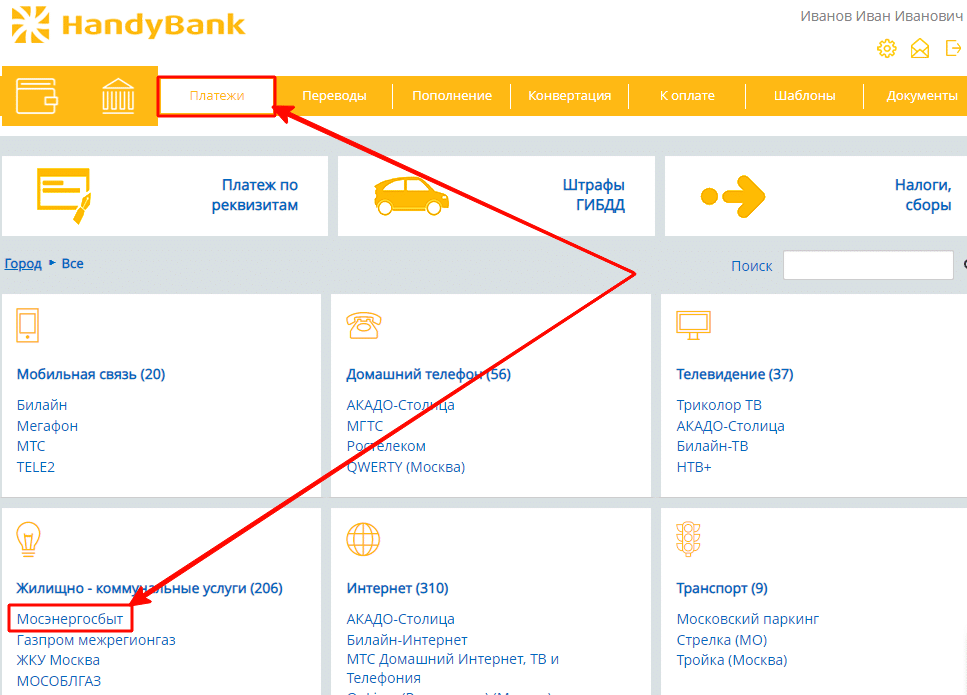The image size is (967, 695).
Task: Click the HandyBank logo
Action: pos(128,25)
